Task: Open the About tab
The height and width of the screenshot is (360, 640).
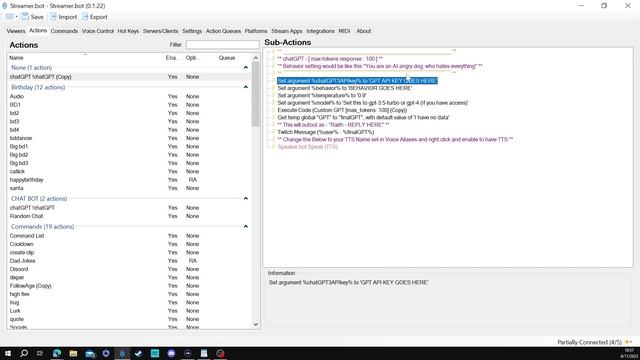Action: pos(363,31)
